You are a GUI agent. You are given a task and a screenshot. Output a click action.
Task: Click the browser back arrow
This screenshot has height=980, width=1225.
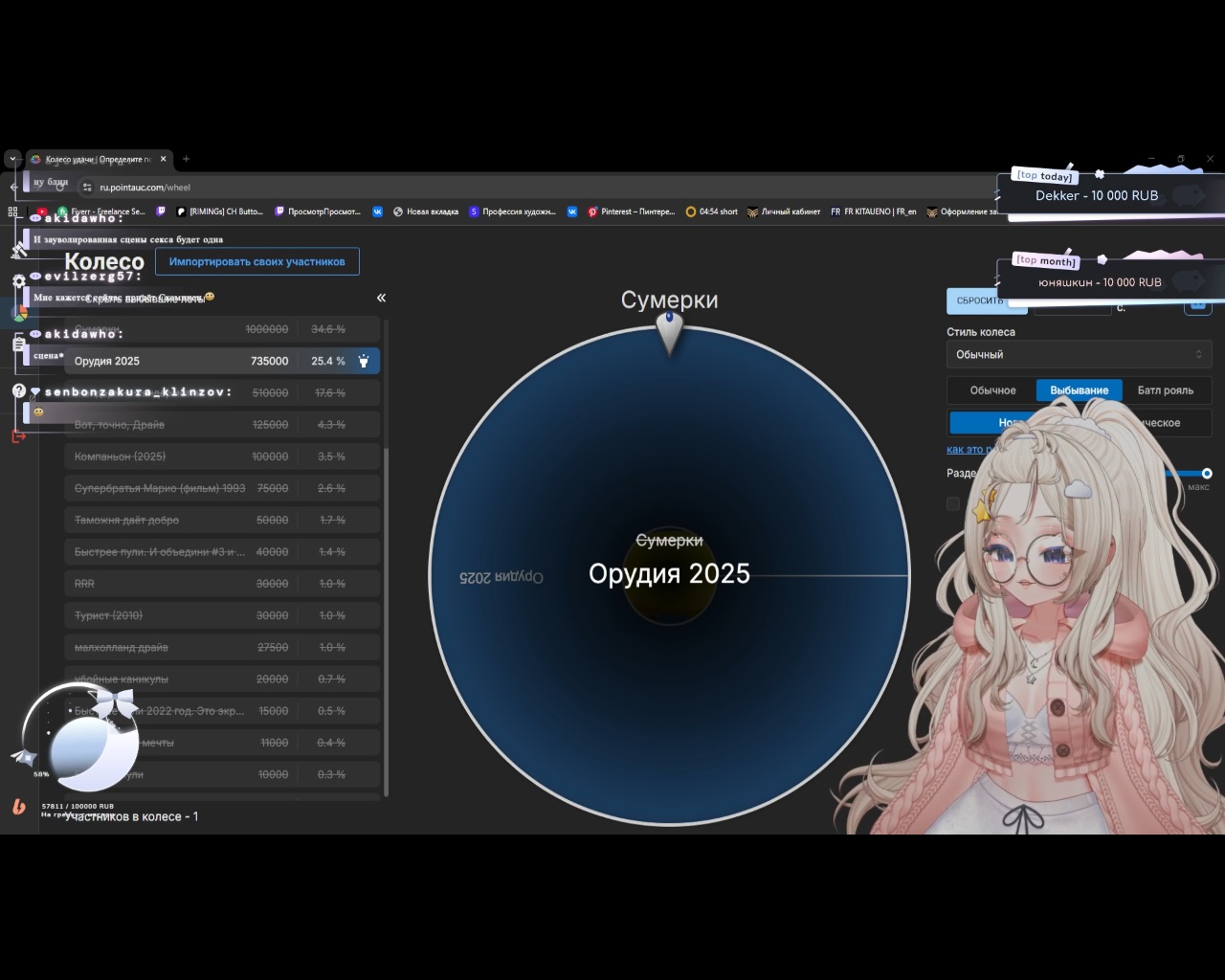point(13,188)
